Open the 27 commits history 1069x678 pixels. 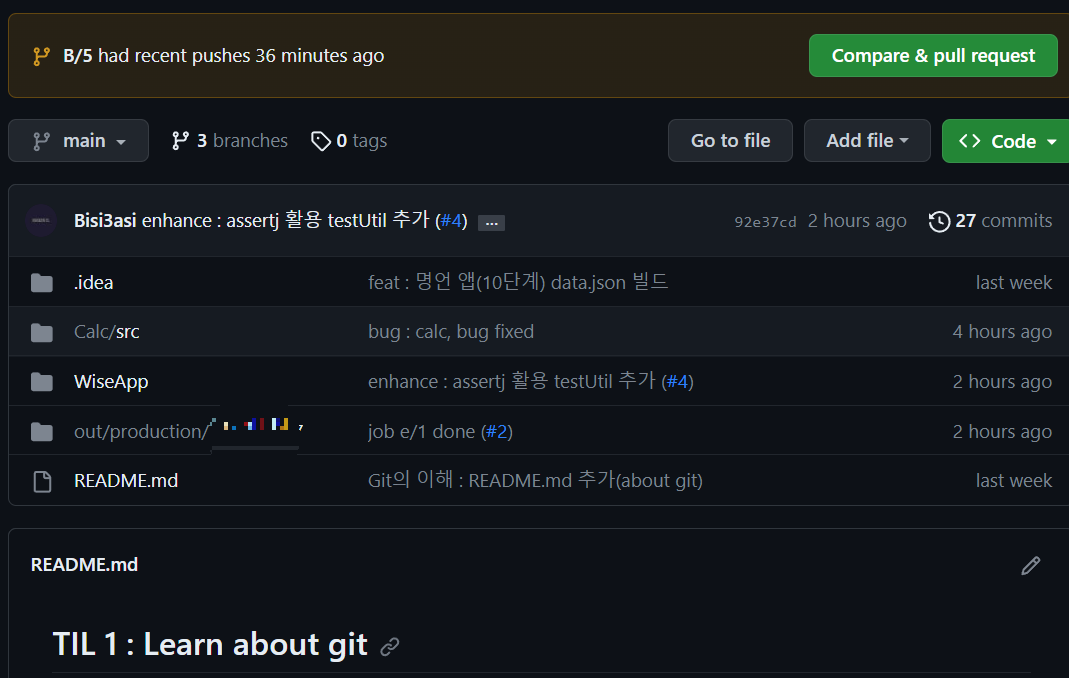990,220
